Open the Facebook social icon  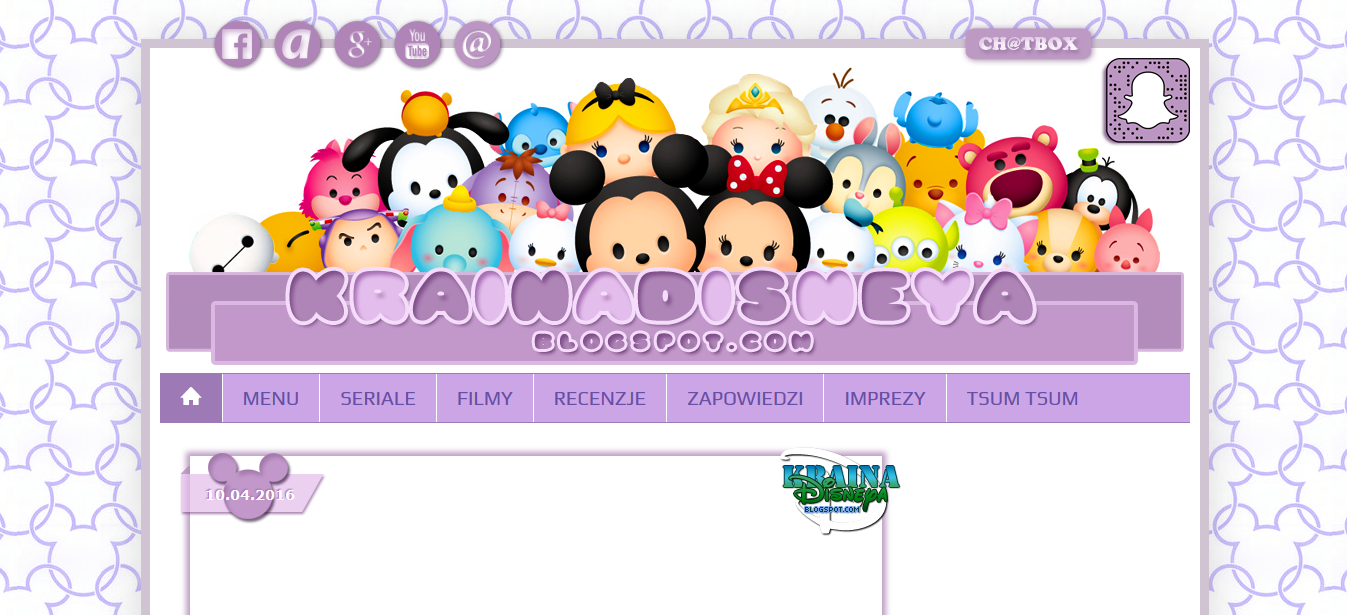[x=237, y=45]
